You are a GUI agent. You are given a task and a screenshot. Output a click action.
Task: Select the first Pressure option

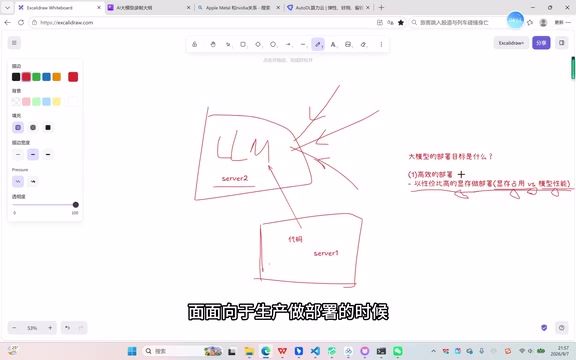click(18, 181)
